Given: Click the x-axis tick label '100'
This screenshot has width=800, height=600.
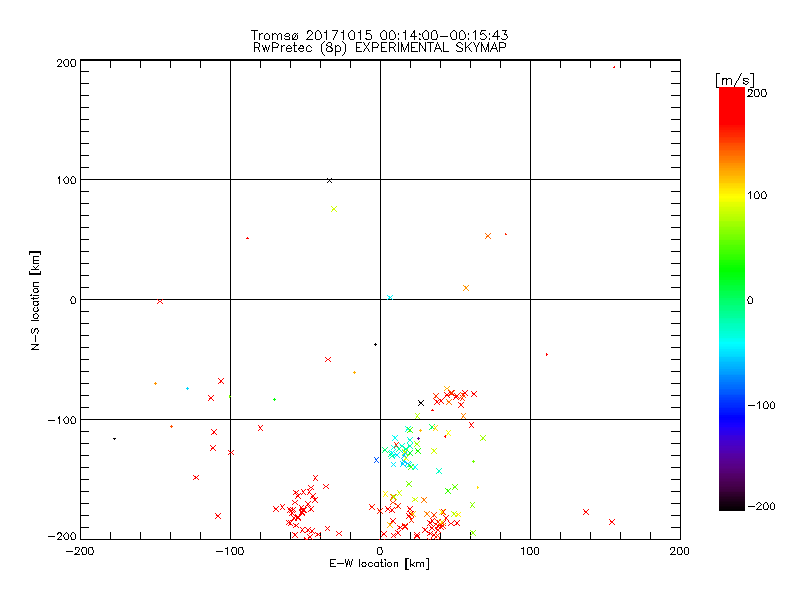Looking at the screenshot, I should tap(530, 550).
